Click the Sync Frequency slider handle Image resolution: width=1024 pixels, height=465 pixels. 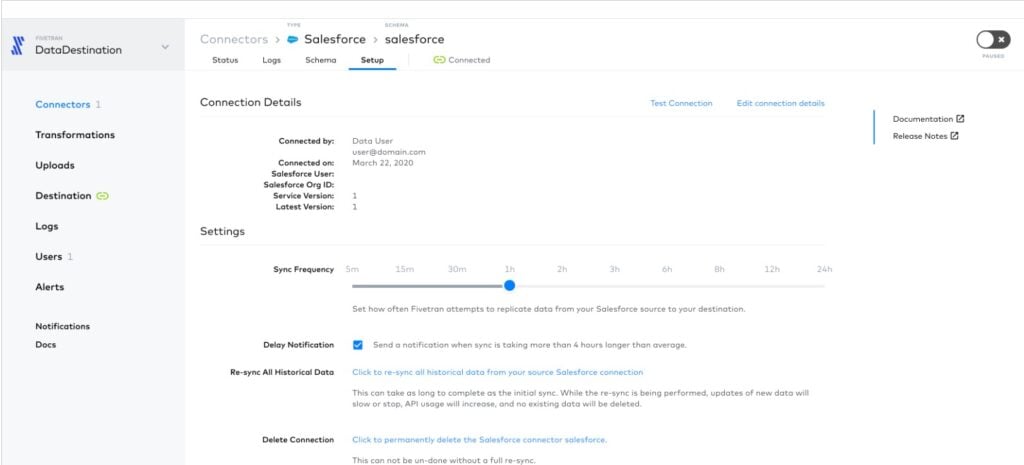coord(509,285)
